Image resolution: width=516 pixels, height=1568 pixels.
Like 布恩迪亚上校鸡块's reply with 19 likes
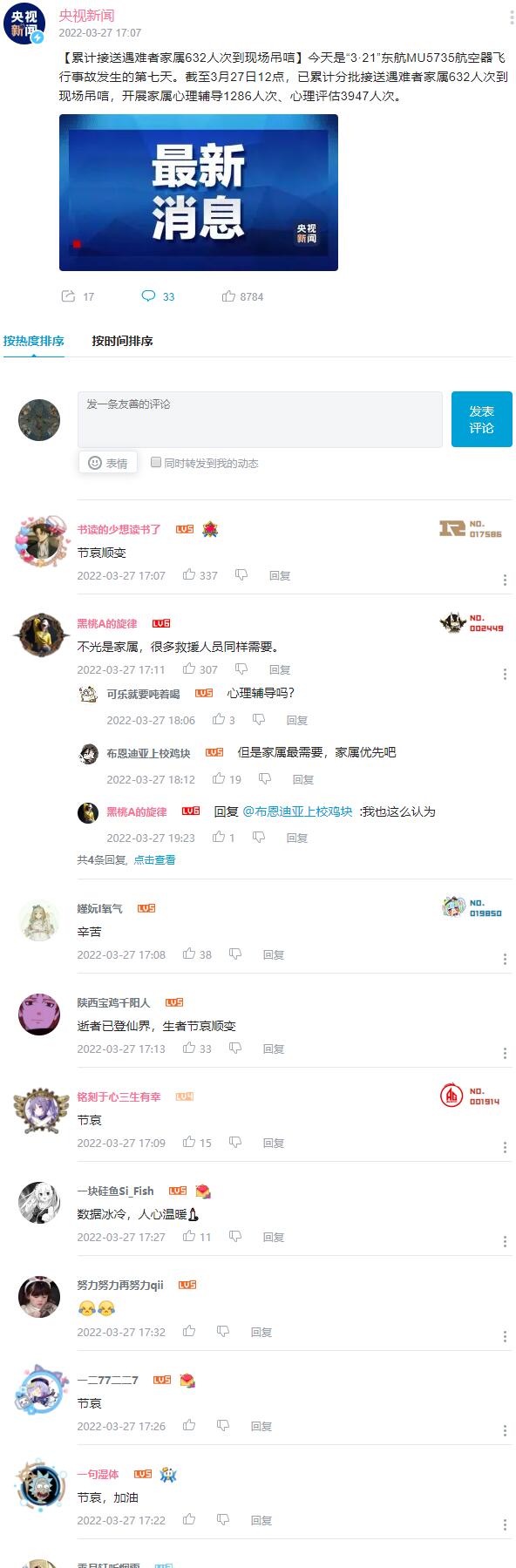219,778
